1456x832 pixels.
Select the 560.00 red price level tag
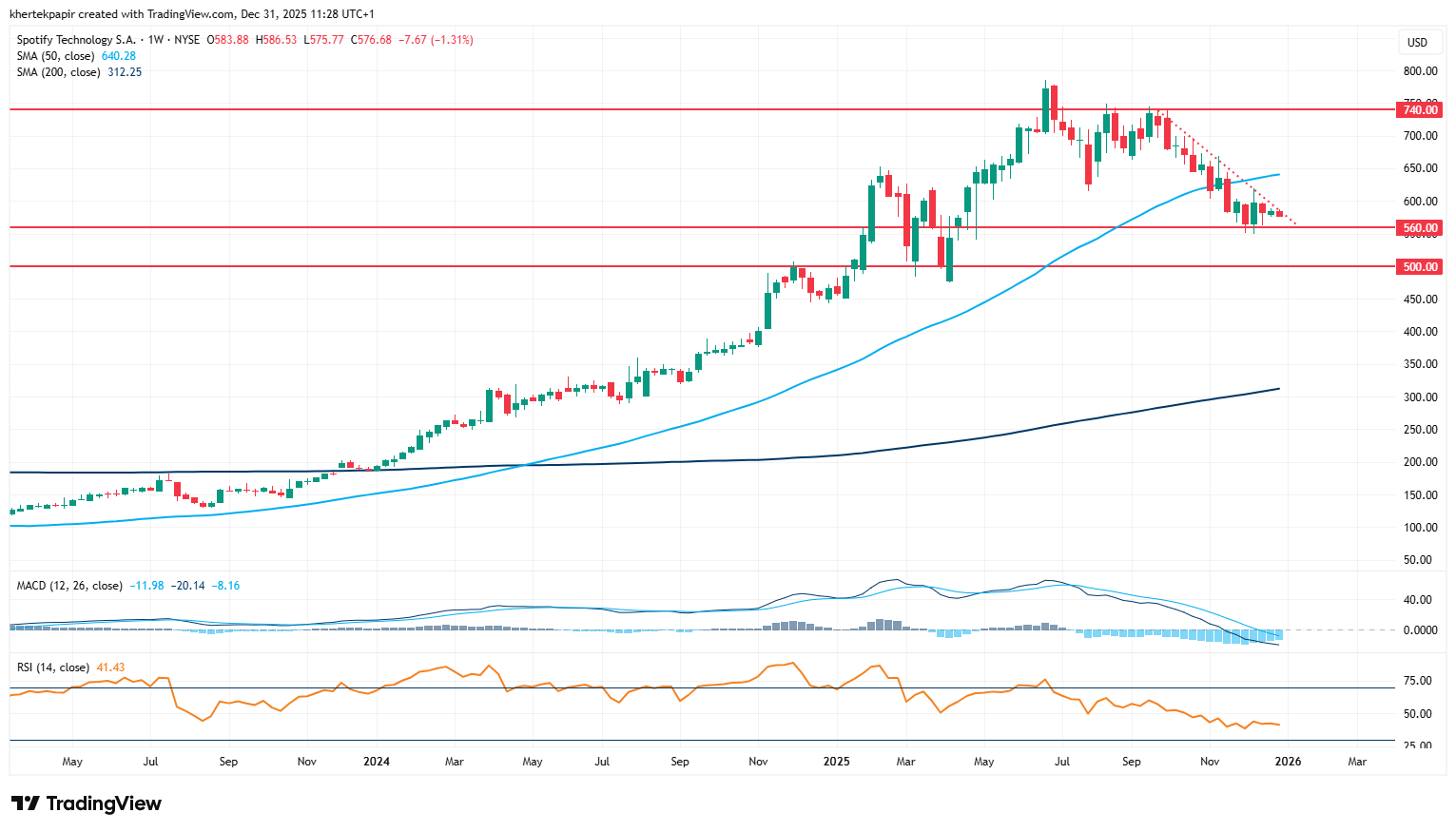(x=1421, y=228)
